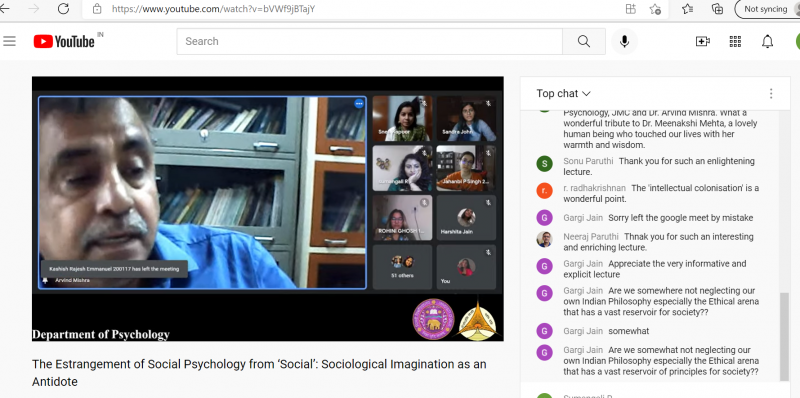Click the address bar URL
This screenshot has height=398, width=800.
[x=213, y=9]
